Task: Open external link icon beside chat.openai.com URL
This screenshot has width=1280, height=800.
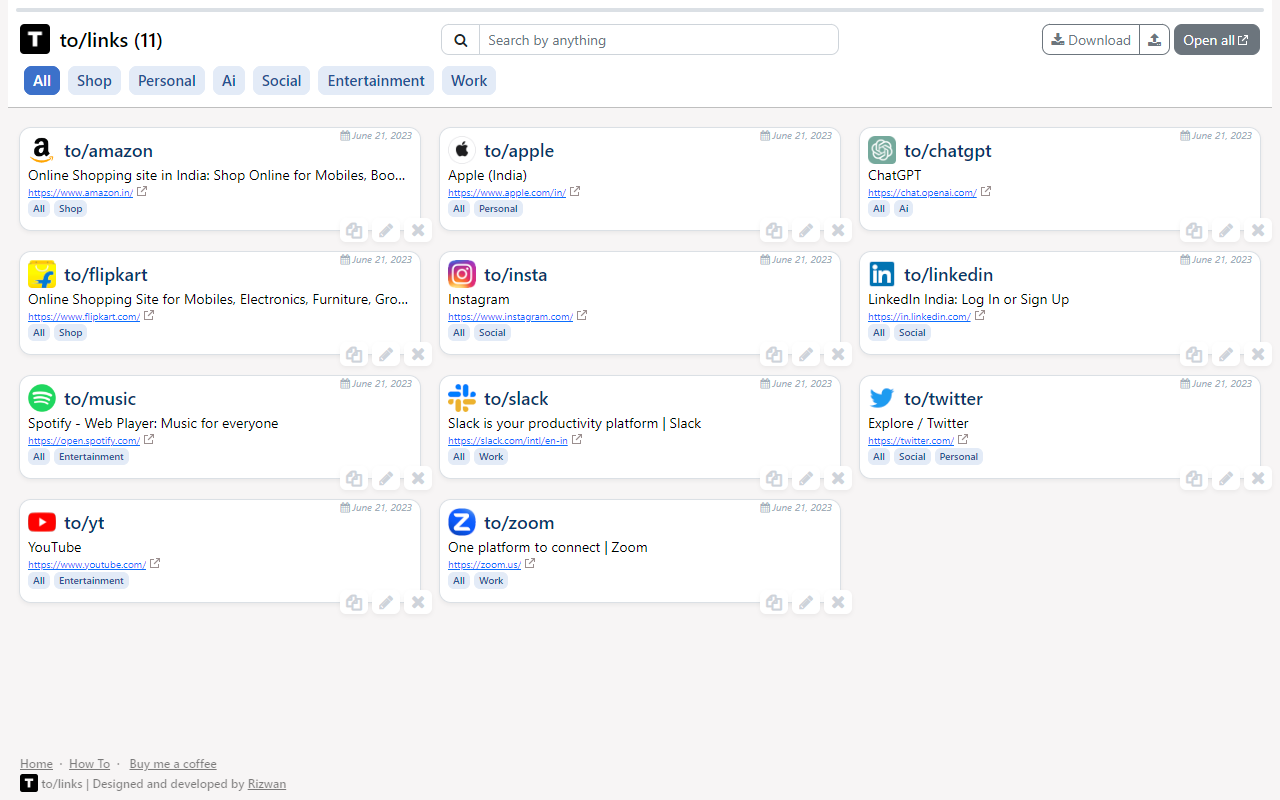Action: pos(986,192)
